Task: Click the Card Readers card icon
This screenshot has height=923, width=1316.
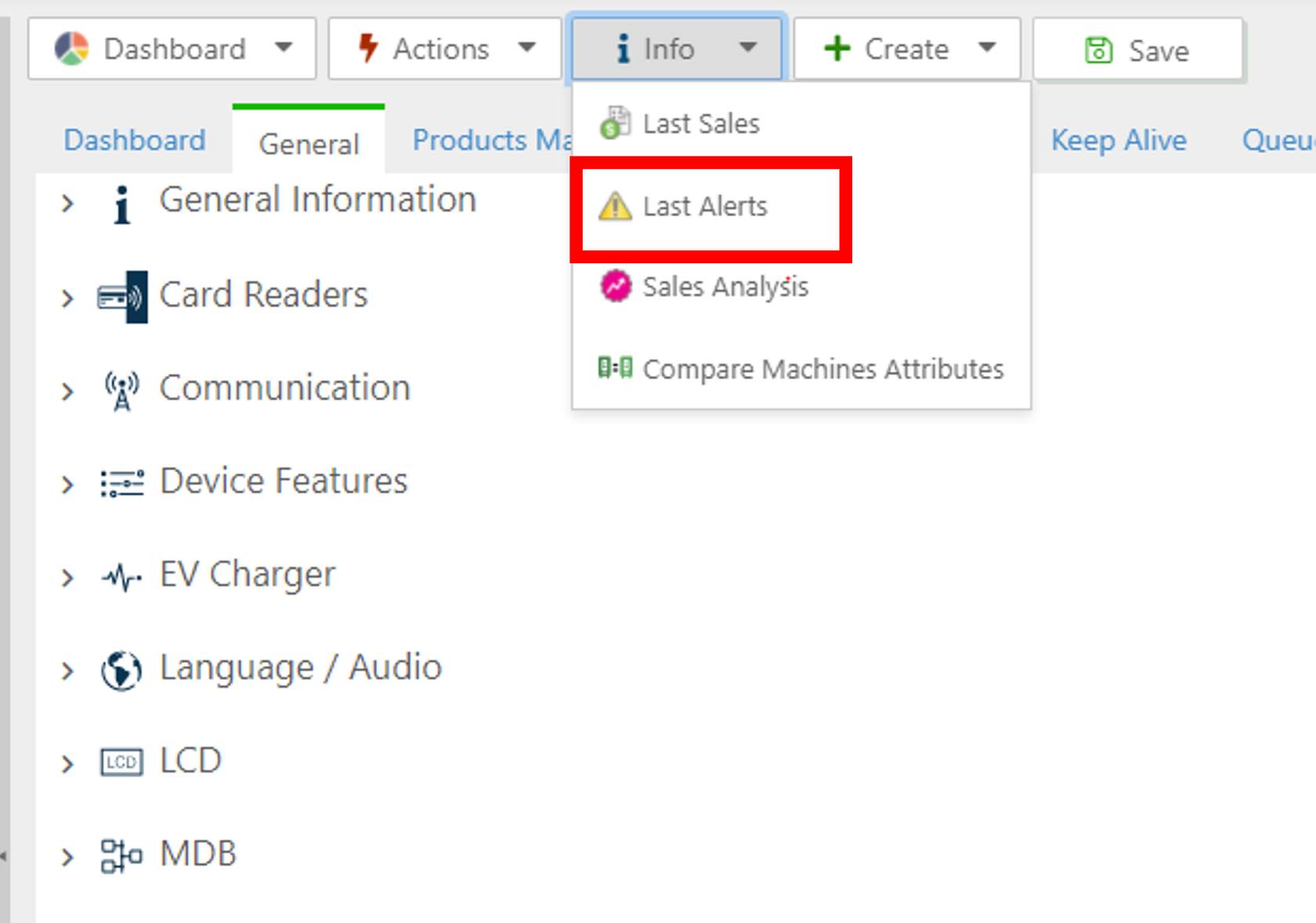Action: click(122, 297)
